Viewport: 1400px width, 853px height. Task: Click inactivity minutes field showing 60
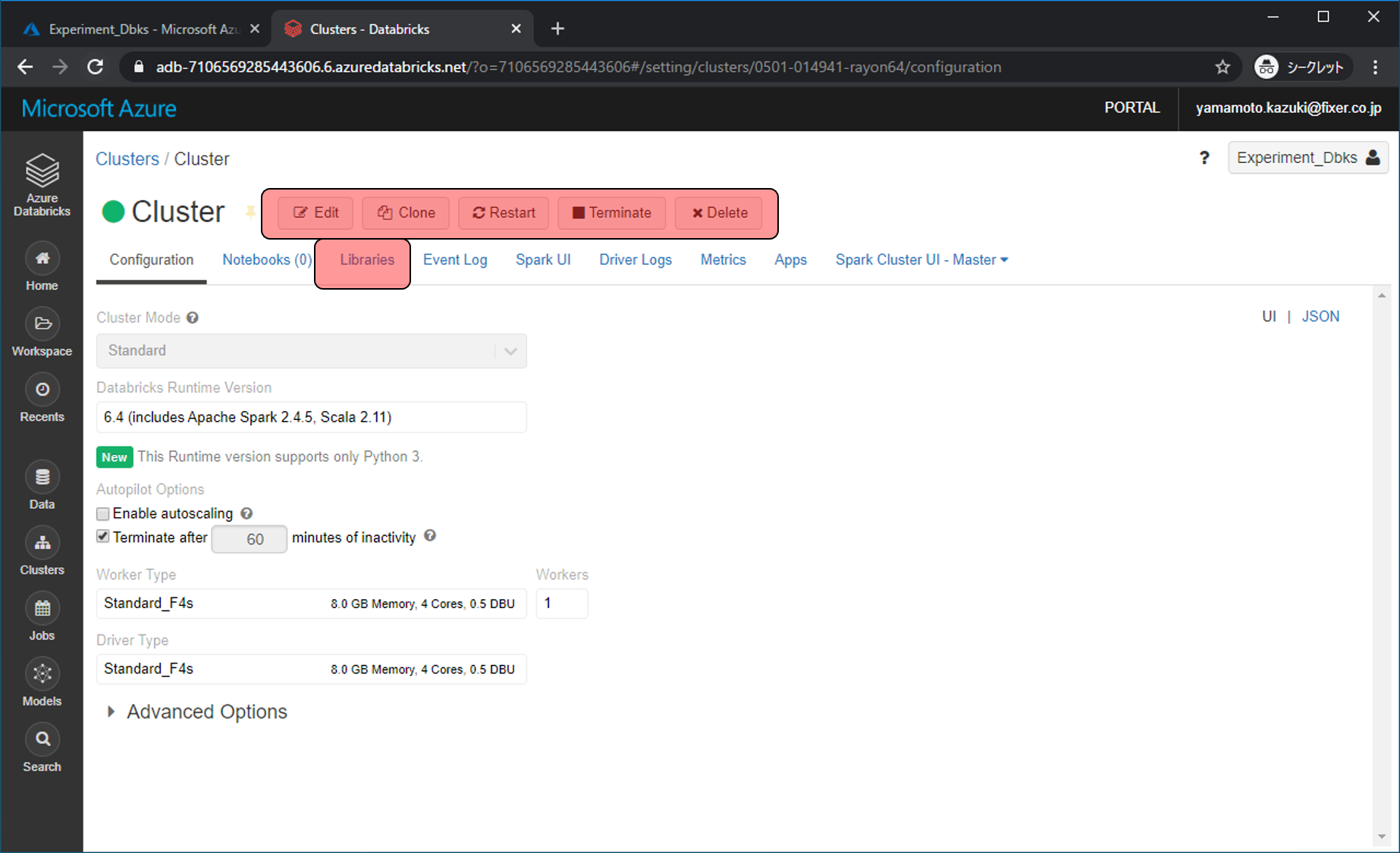click(249, 539)
